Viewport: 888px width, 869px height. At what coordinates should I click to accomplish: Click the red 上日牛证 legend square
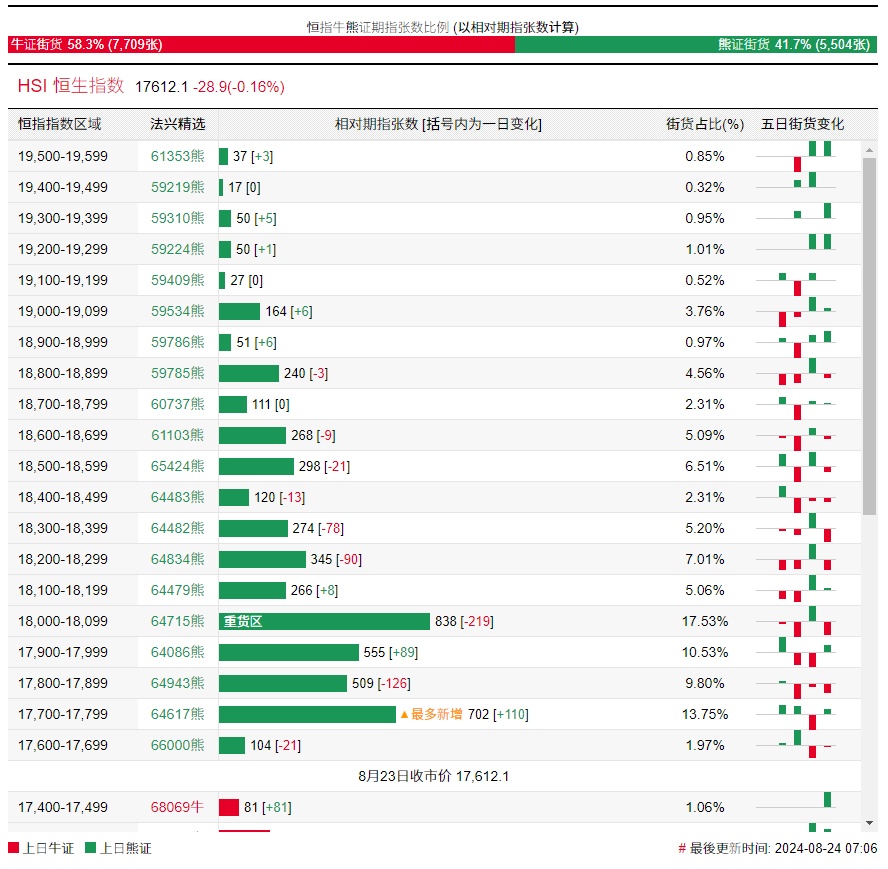point(13,848)
